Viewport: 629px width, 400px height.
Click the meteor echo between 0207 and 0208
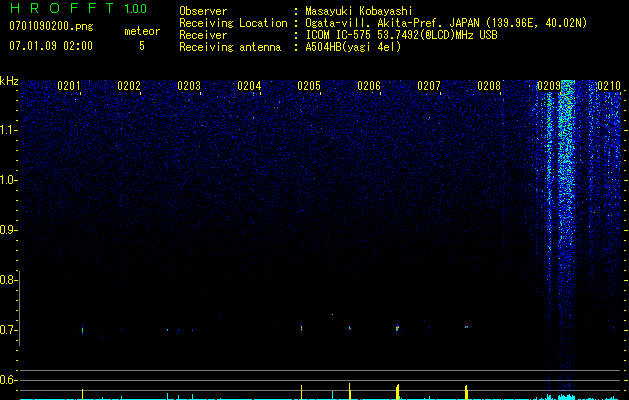(467, 327)
